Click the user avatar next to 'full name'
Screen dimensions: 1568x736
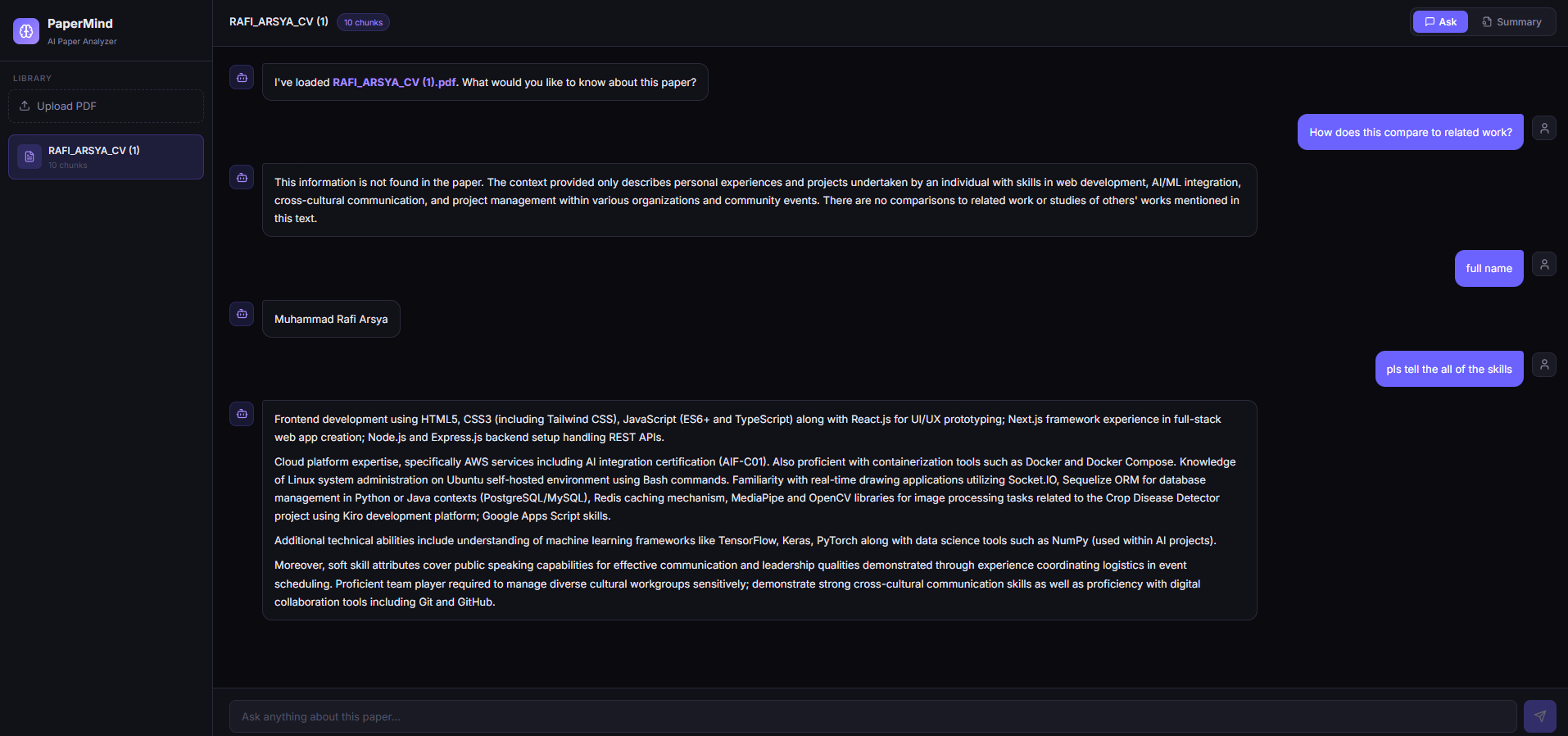pos(1544,264)
